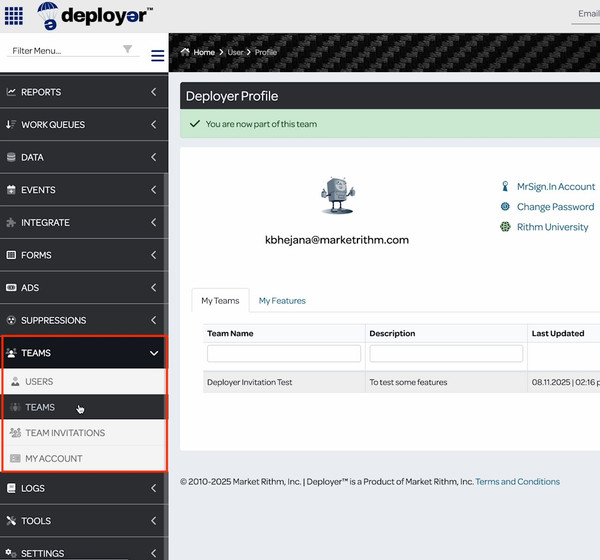600x560 pixels.
Task: Expand the Tools menu chevron
Action: coord(153,521)
